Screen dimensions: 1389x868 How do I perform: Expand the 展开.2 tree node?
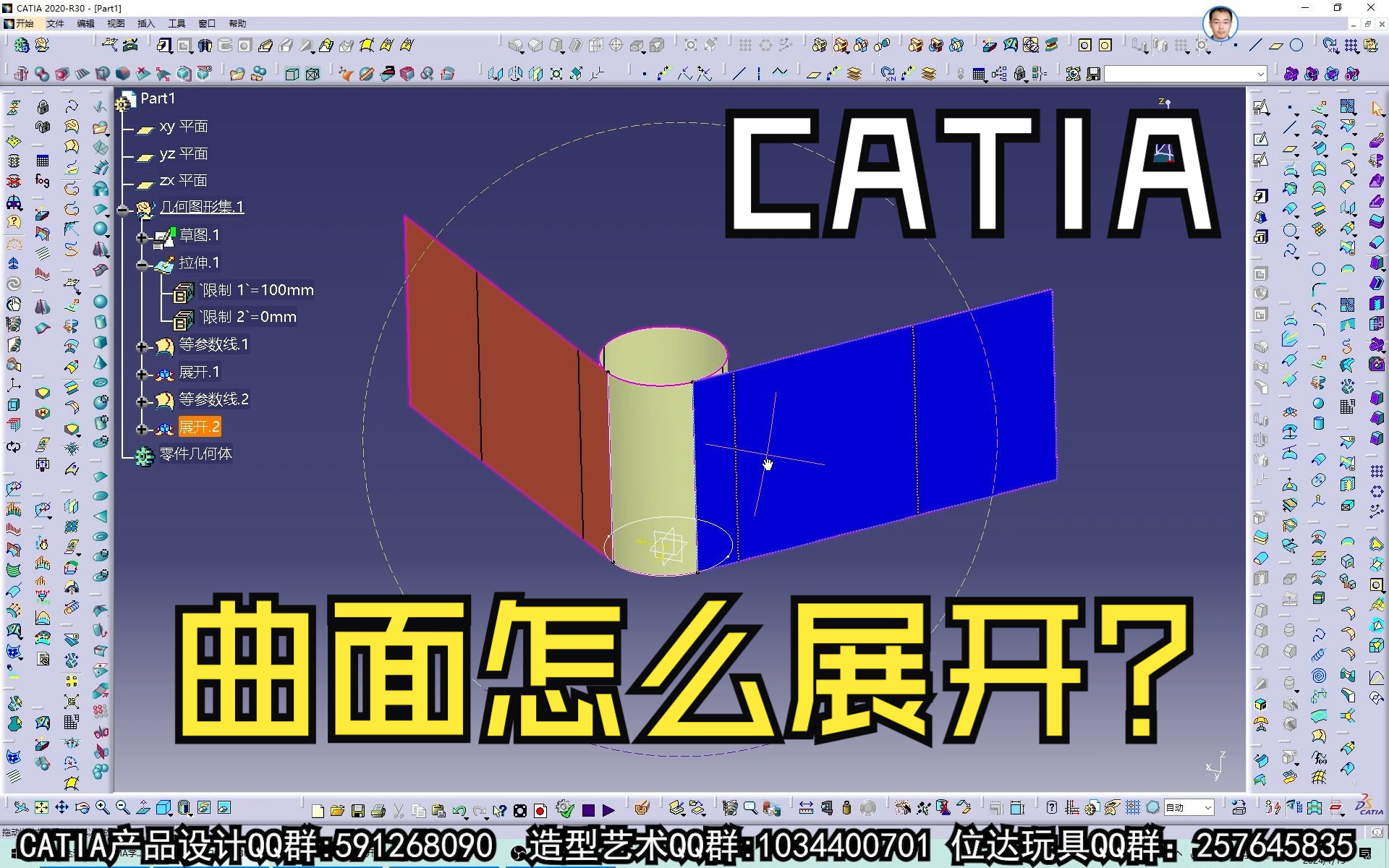coord(142,429)
